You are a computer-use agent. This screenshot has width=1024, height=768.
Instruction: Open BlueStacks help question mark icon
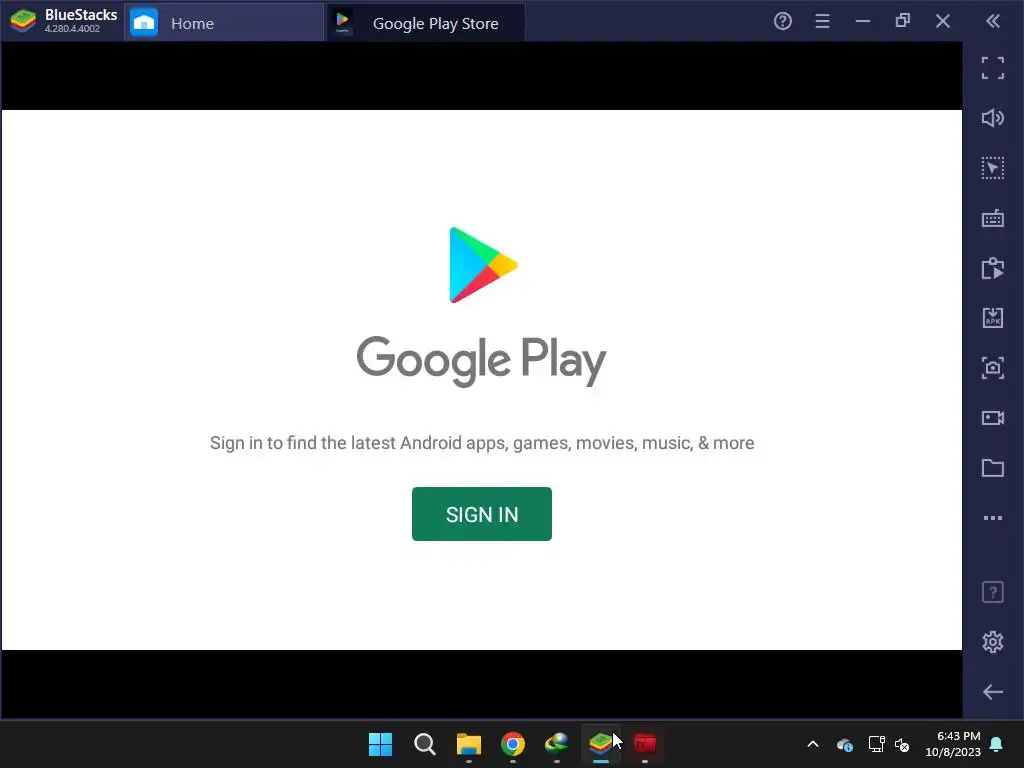click(782, 22)
